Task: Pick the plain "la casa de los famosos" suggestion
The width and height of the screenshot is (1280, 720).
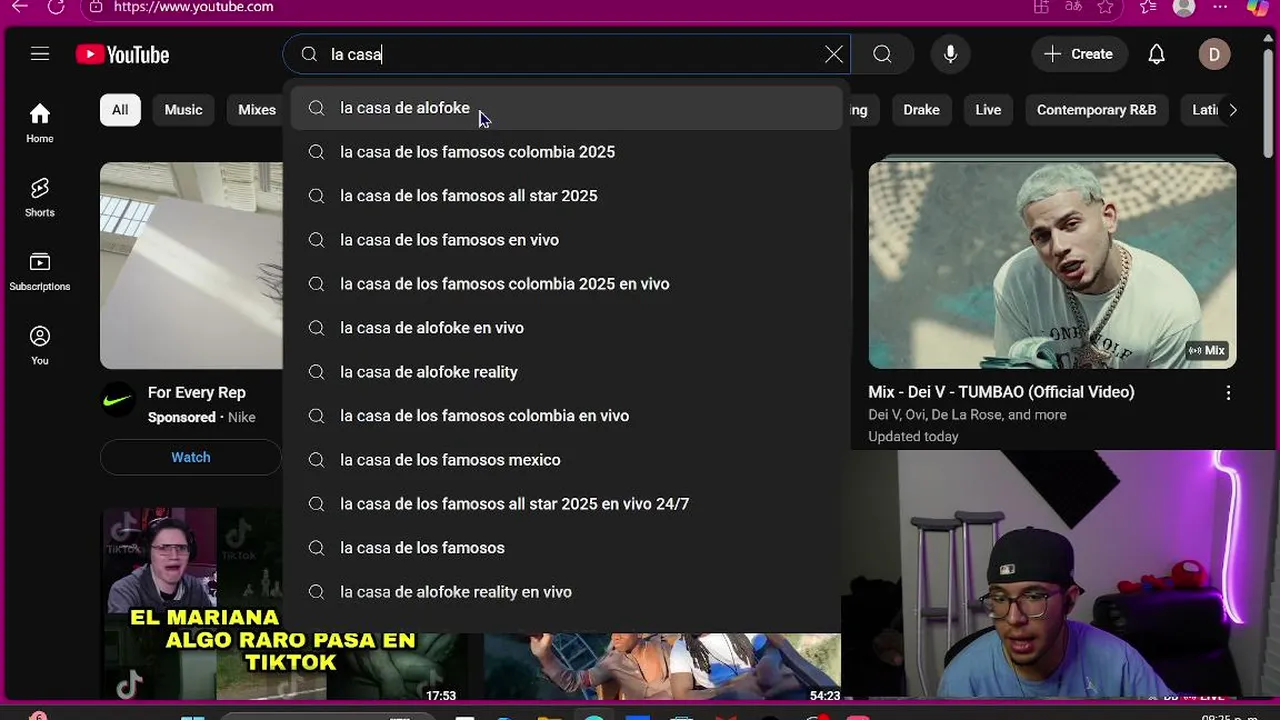Action: coord(567,548)
